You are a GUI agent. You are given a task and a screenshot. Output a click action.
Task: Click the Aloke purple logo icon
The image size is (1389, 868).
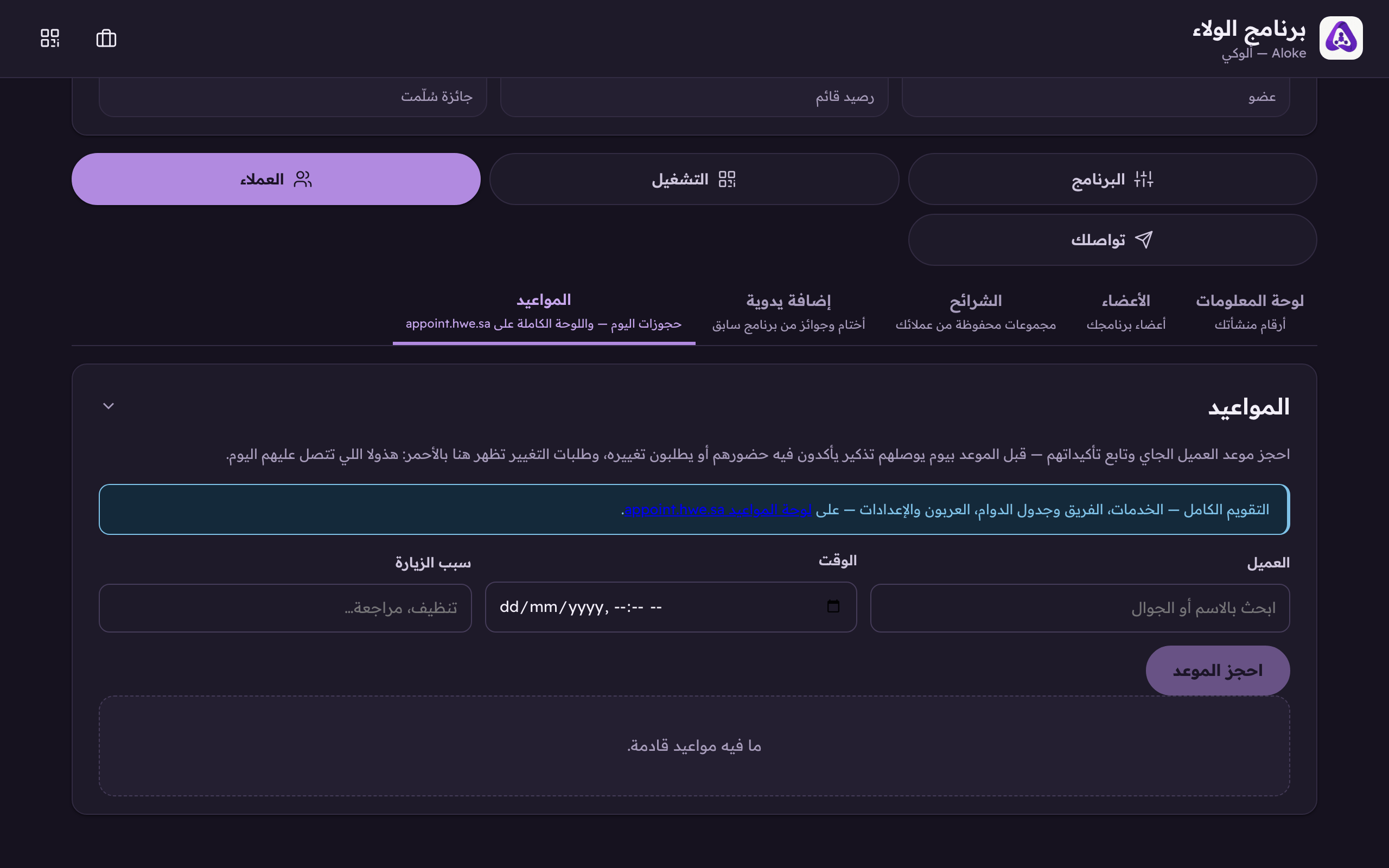click(x=1341, y=38)
